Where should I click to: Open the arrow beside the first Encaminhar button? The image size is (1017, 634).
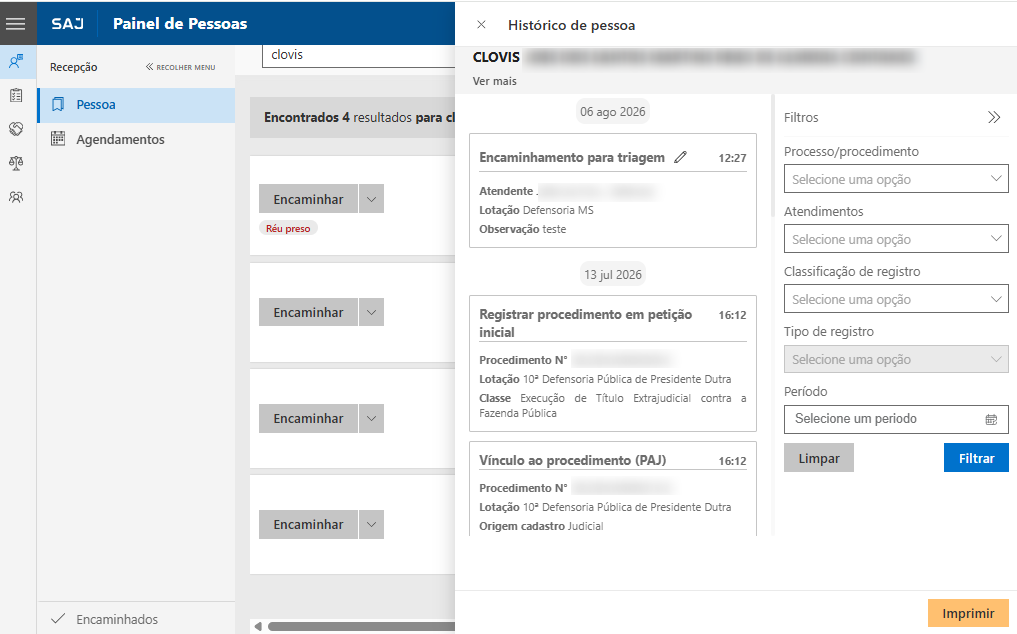click(x=372, y=199)
